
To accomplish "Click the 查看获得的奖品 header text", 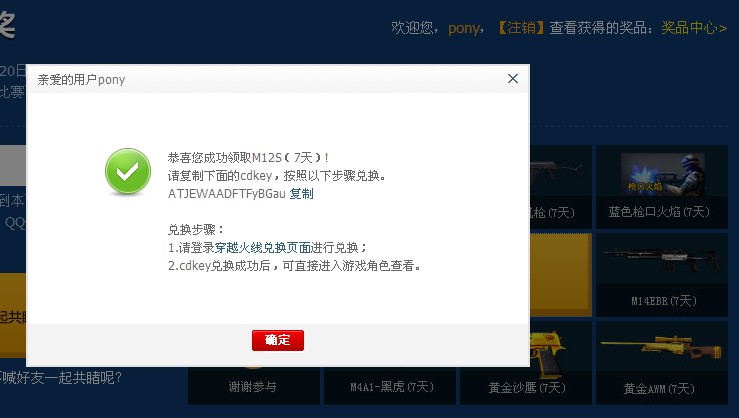I will click(601, 28).
